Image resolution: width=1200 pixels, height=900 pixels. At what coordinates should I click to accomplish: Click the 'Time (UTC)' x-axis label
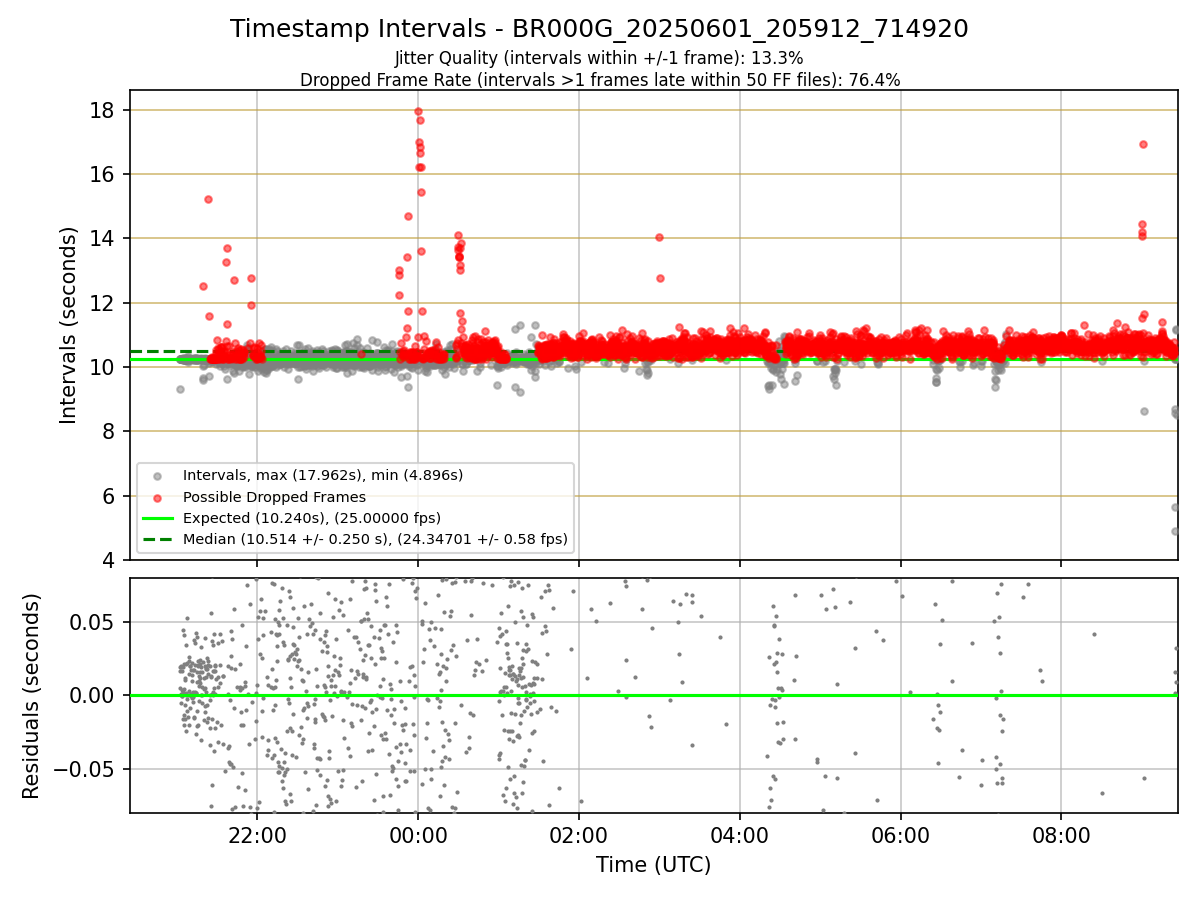(653, 865)
